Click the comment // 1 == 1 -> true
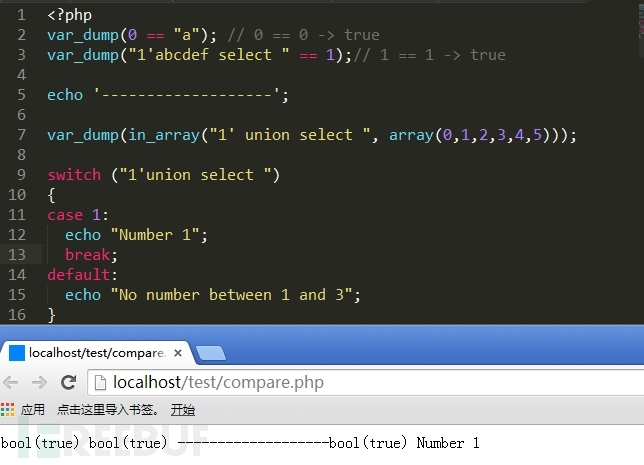The width and height of the screenshot is (644, 465). [x=430, y=55]
